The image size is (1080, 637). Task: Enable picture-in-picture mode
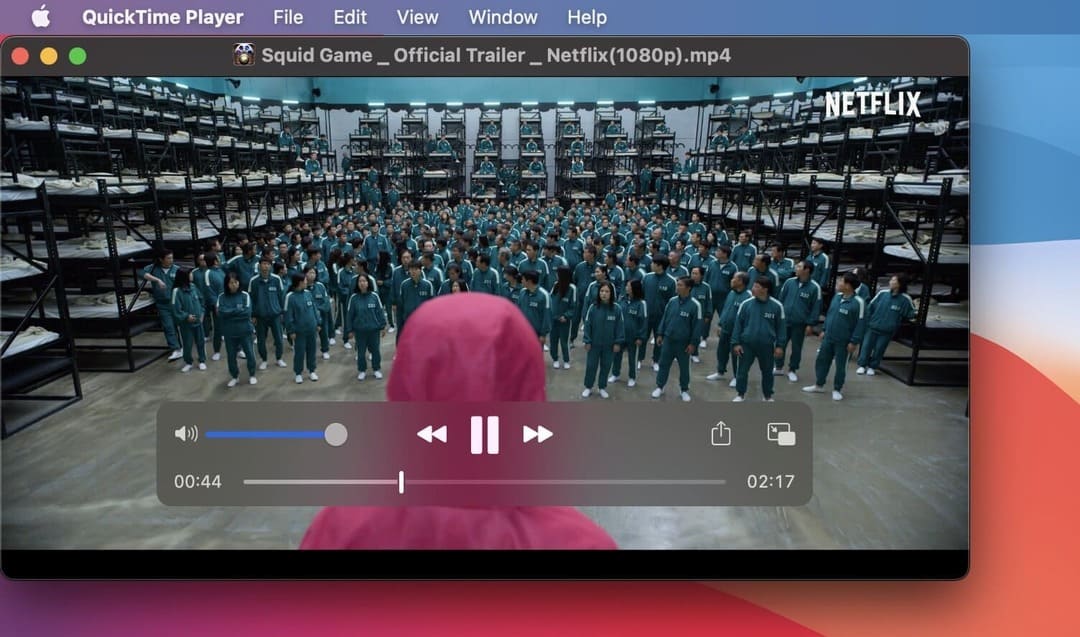pyautogui.click(x=781, y=434)
